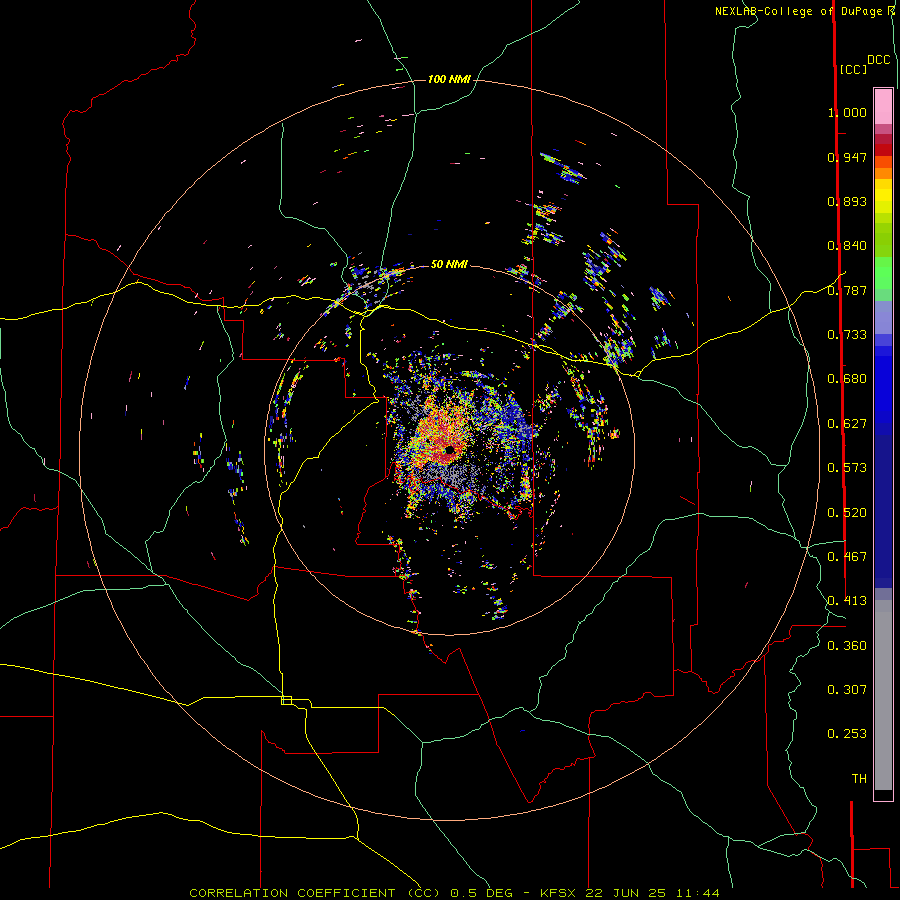Select the 0.787 legend value
Screen dimensions: 900x900
847,290
